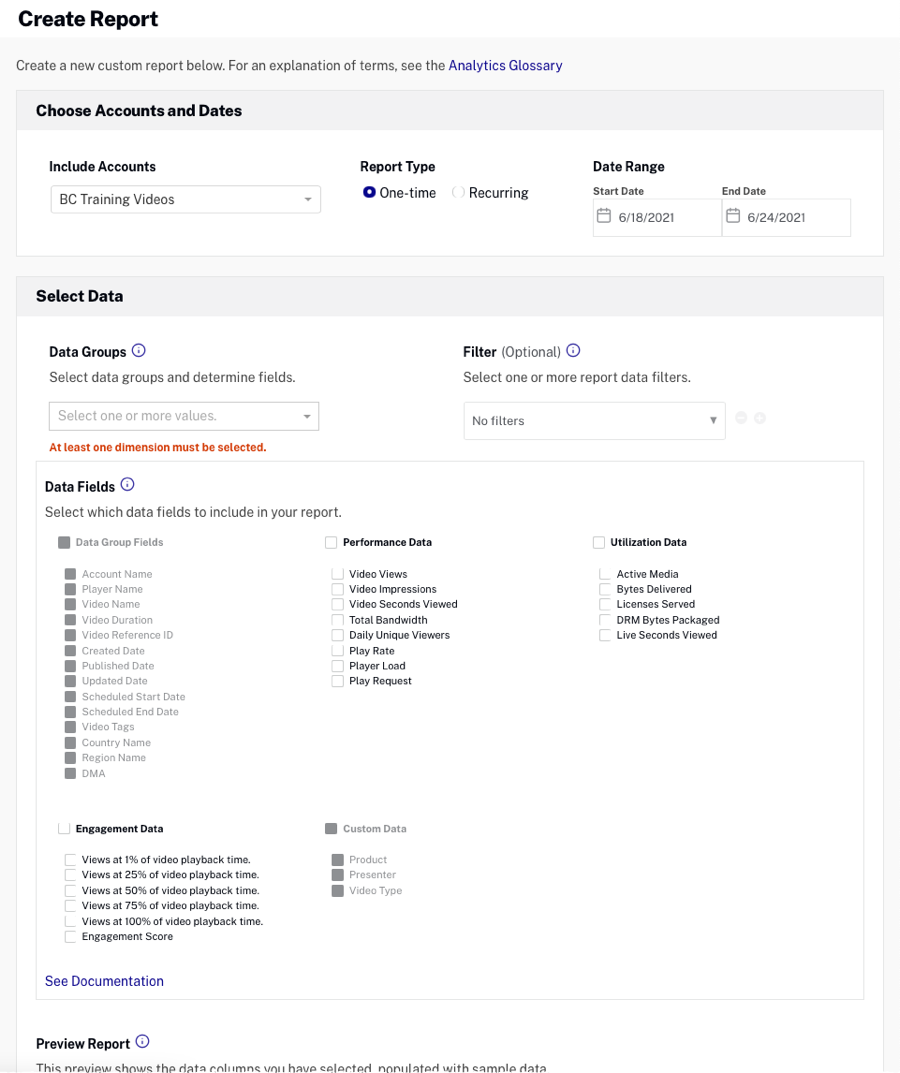Click the remove filter minus icon
The width and height of the screenshot is (900, 1073).
(740, 420)
